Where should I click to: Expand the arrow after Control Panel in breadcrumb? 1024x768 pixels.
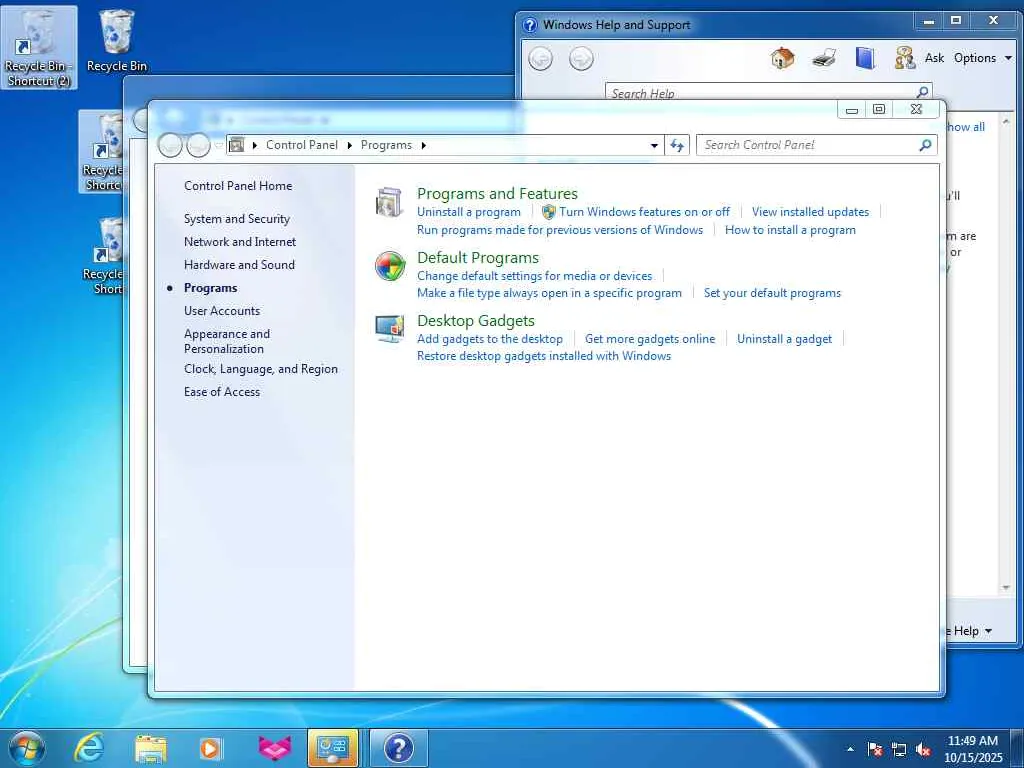pos(349,145)
